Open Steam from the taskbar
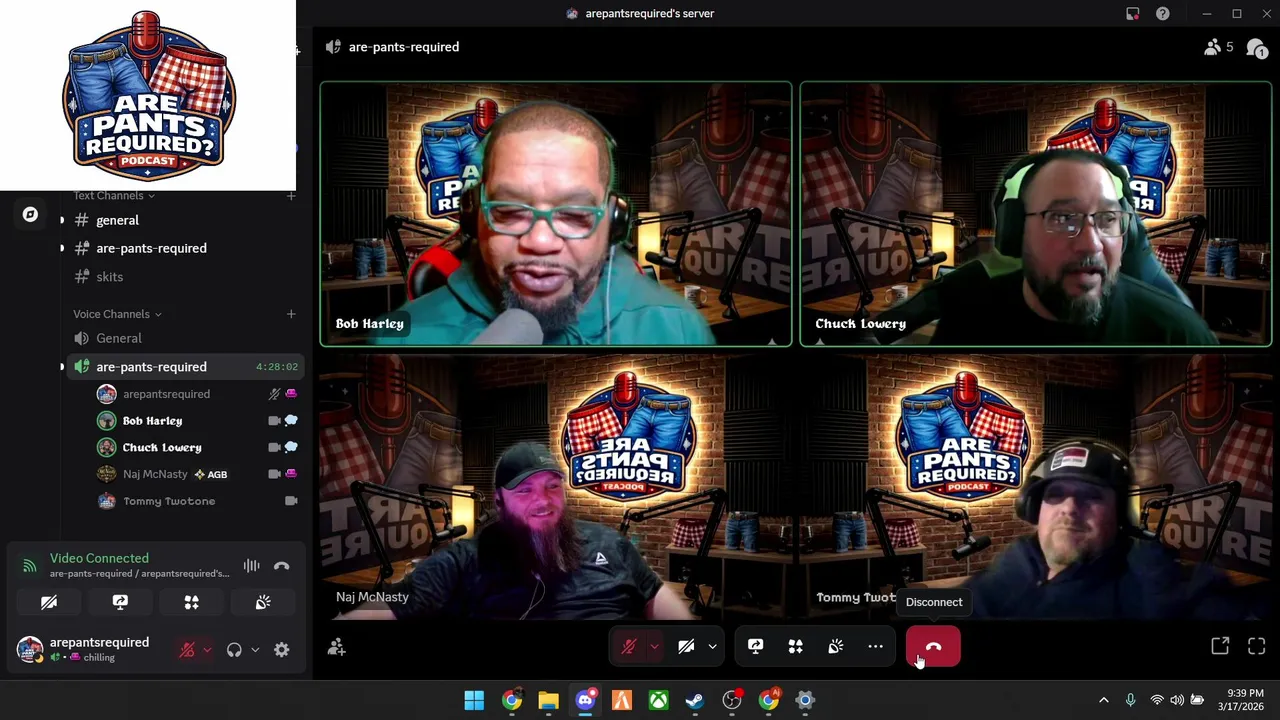Viewport: 1280px width, 720px height. 695,700
